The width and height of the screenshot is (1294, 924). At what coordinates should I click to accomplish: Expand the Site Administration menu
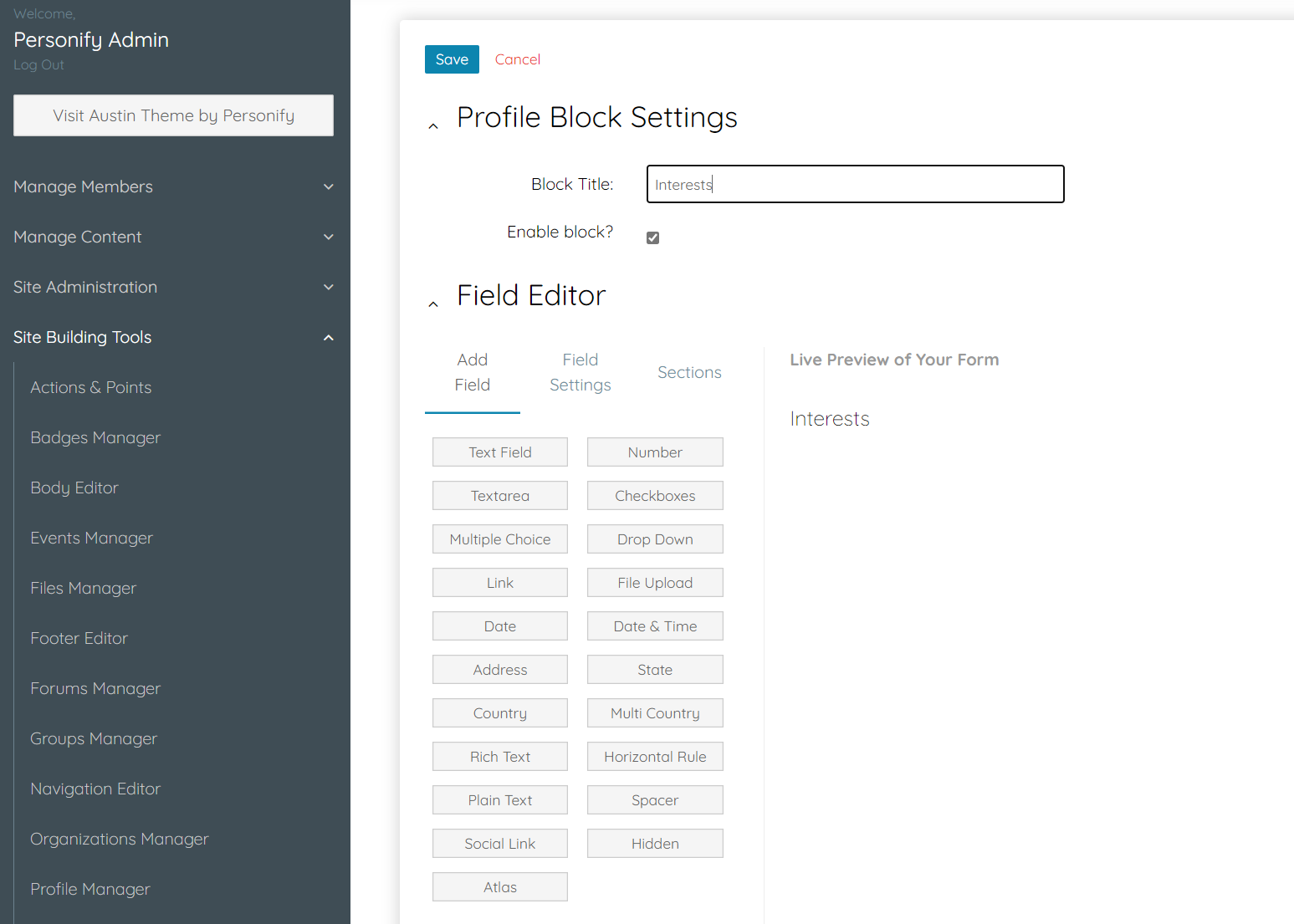tap(173, 287)
